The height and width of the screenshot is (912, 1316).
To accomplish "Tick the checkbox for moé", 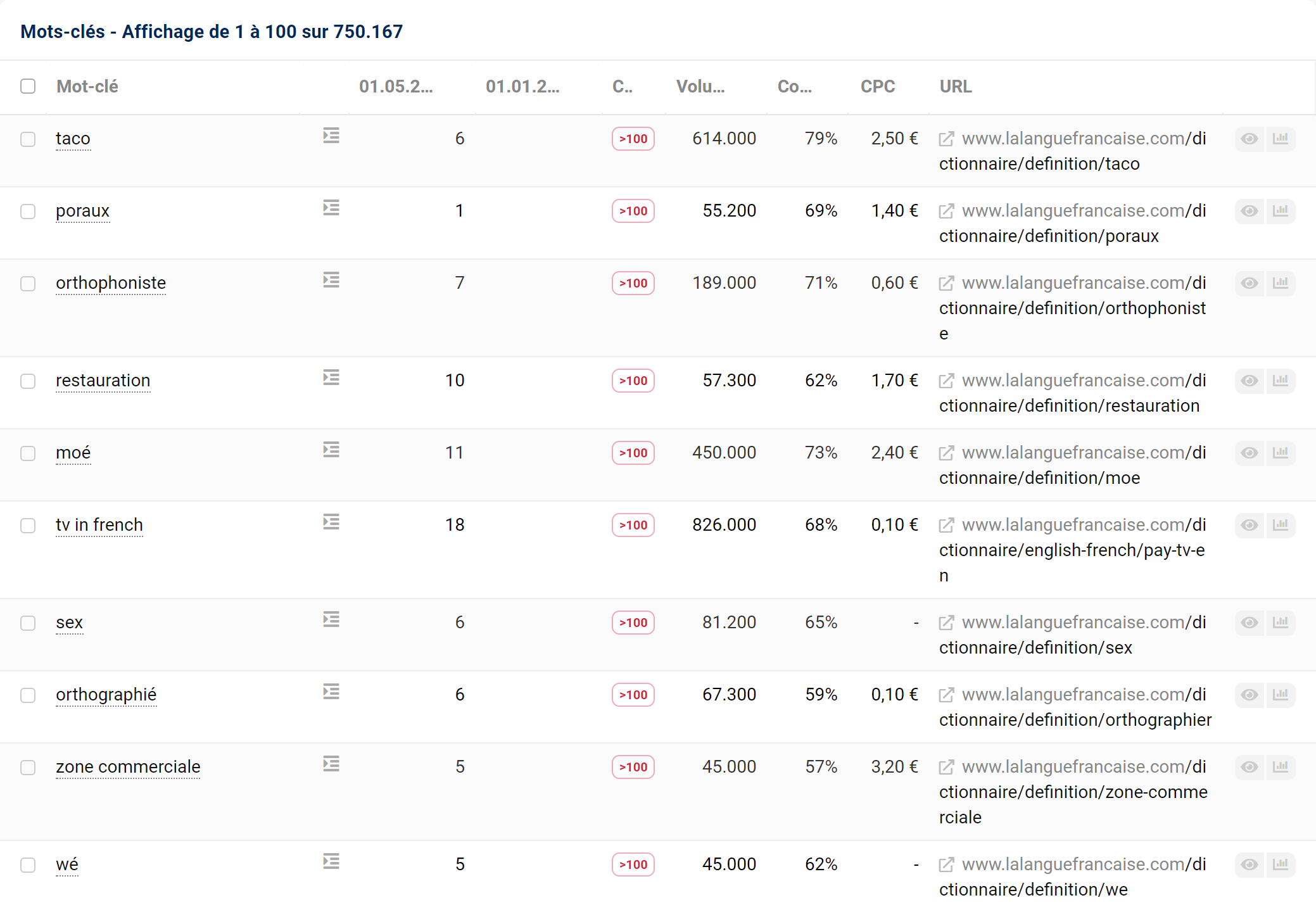I will click(28, 453).
